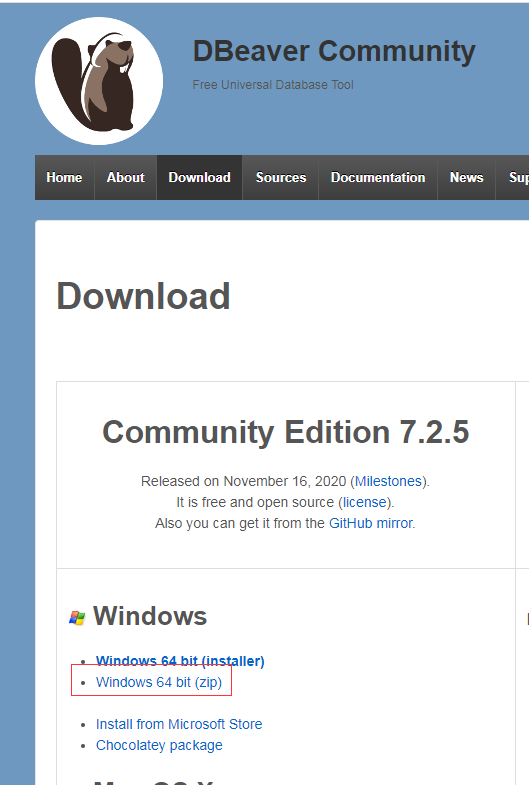Go to the About page
Screen dimensions: 529x785
(126, 177)
